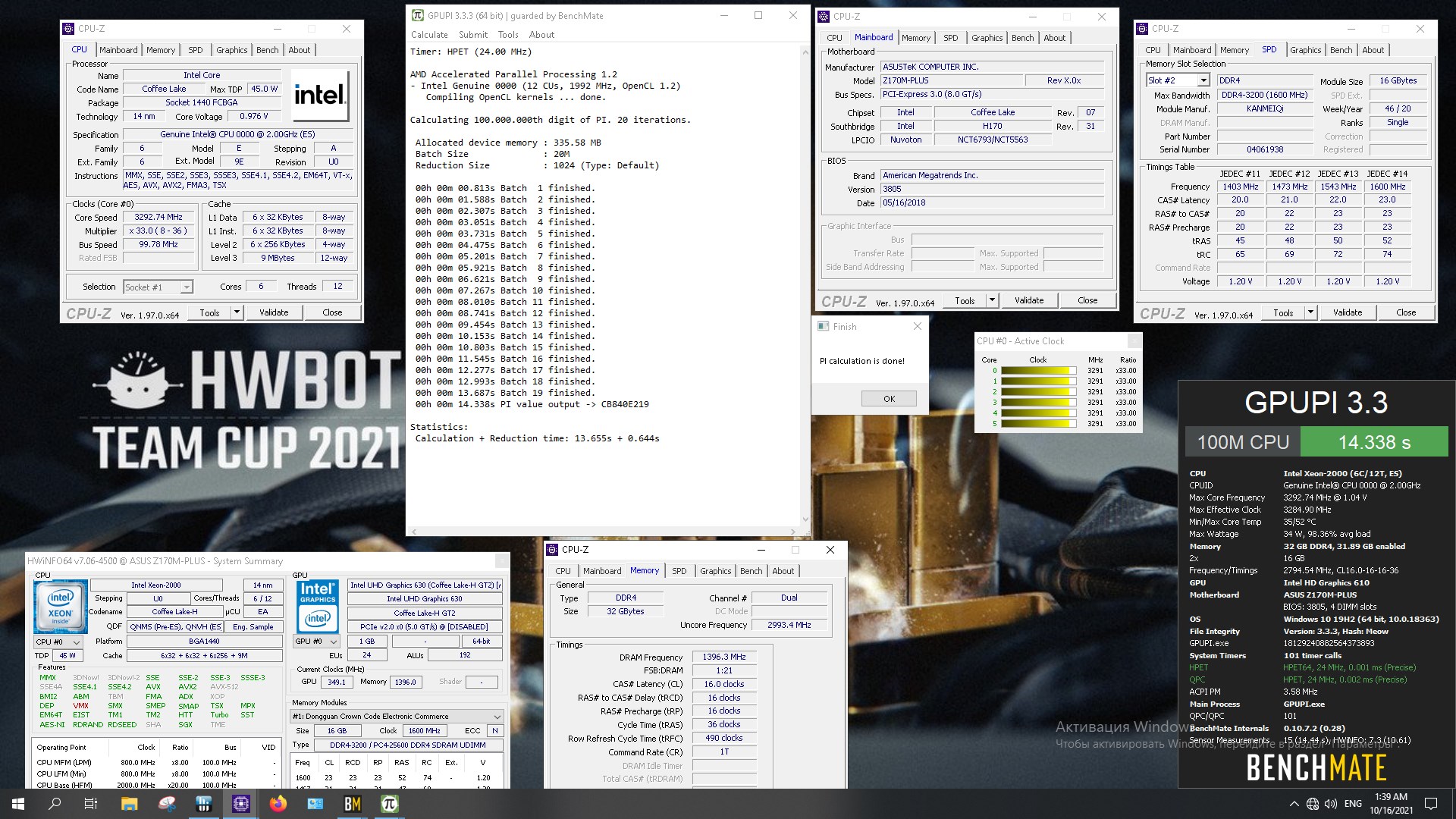Click CPU-Z Memory window title icon

click(553, 550)
